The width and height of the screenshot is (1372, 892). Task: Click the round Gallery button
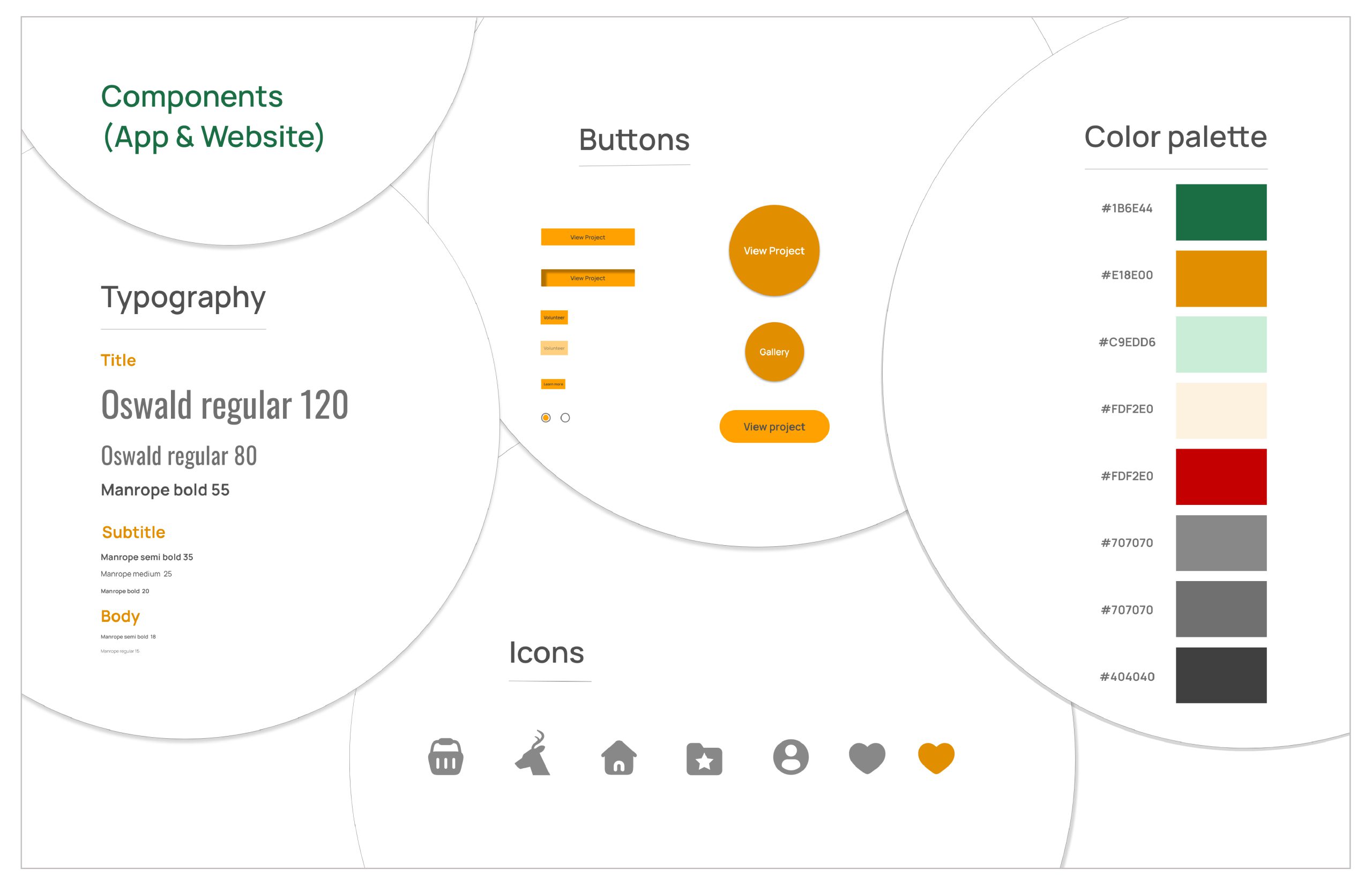(773, 352)
